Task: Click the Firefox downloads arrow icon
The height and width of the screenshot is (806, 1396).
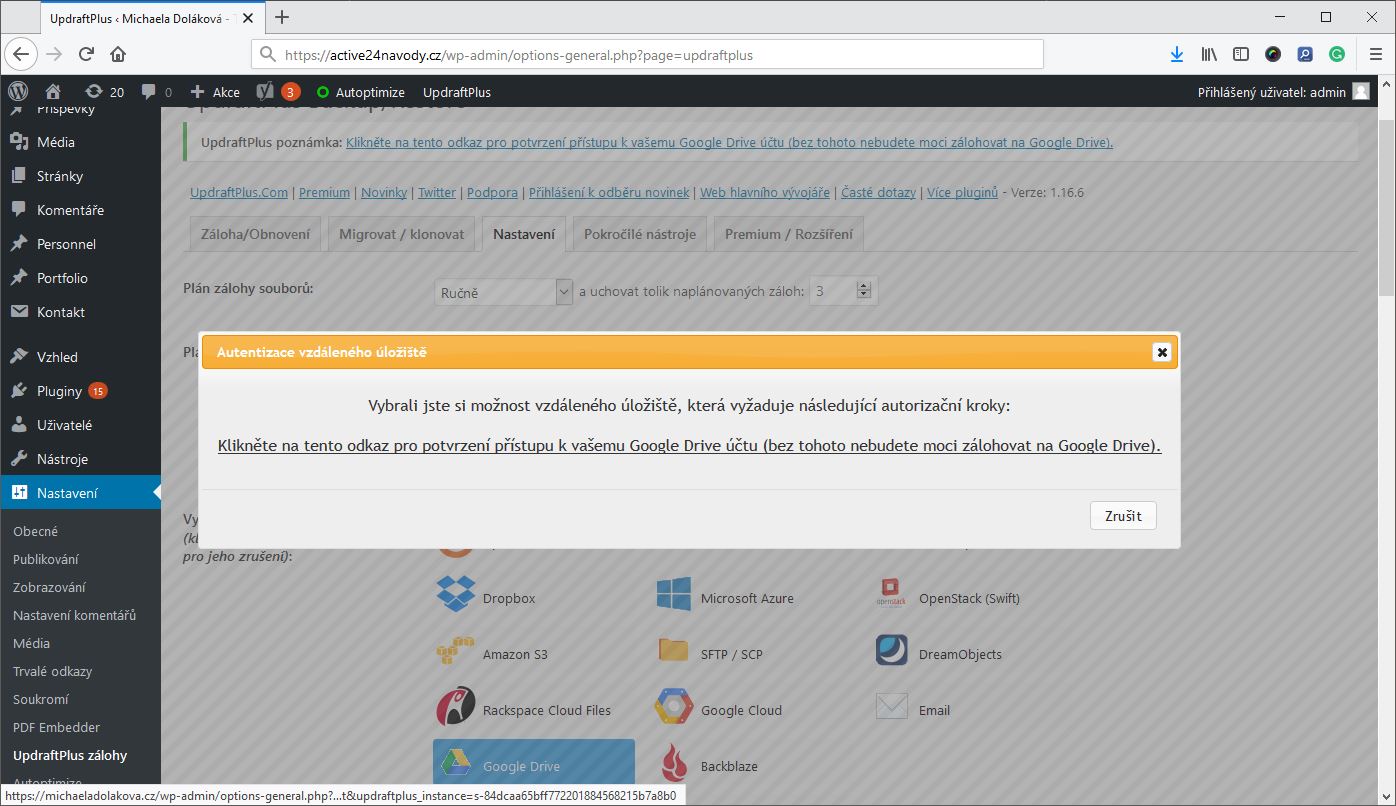Action: tap(1177, 54)
